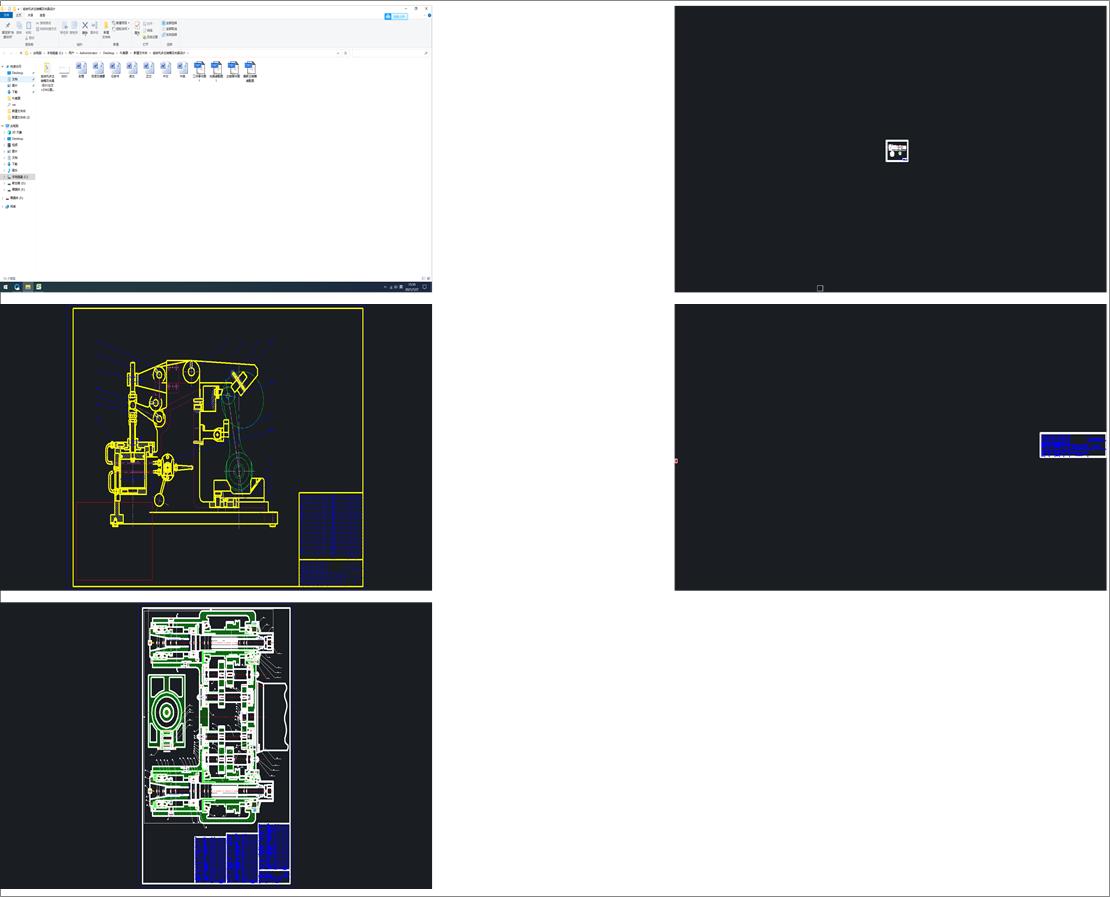Viewport: 1110px width, 897px height.
Task: Click Desktop in the address breadcrumb
Action: tap(108, 53)
